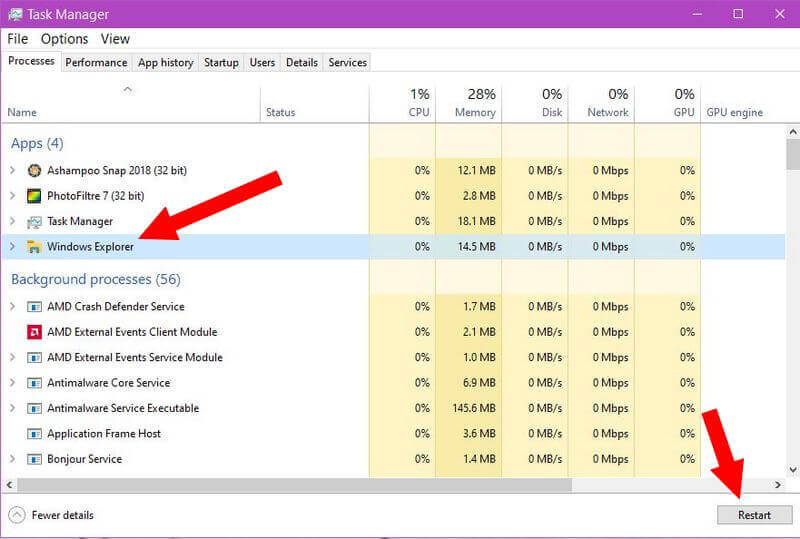This screenshot has width=800, height=539.
Task: Click the PhotoFiltre 7 app icon
Action: 35,196
